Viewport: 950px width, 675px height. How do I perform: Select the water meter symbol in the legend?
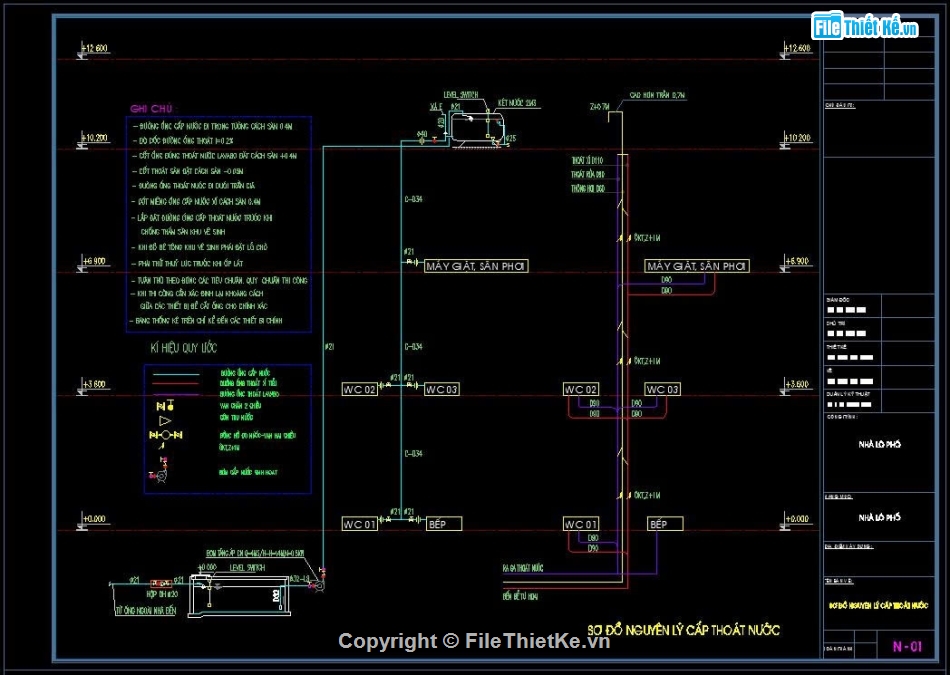tap(166, 436)
